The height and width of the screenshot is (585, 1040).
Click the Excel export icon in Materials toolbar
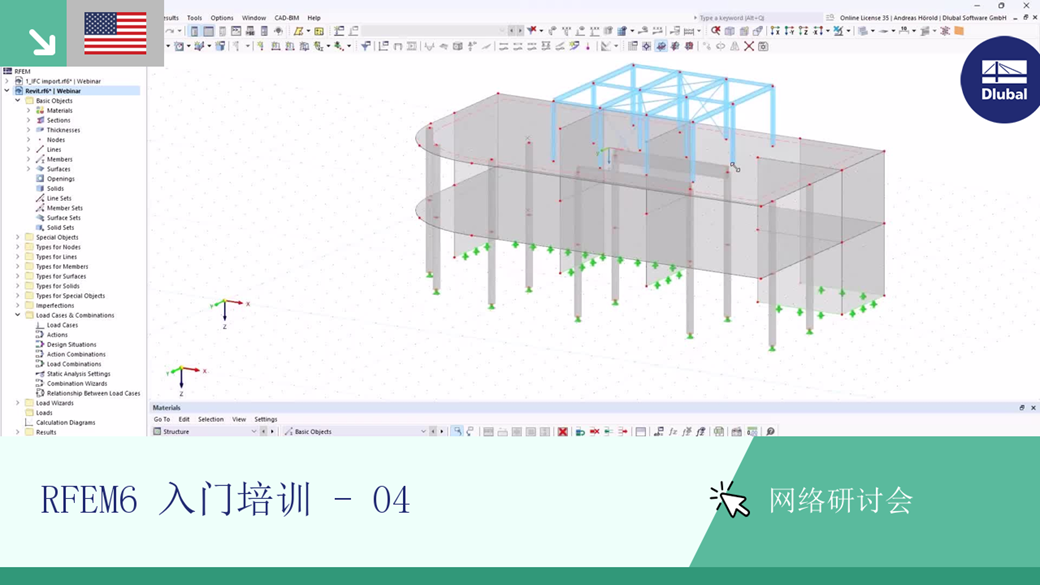(x=719, y=431)
